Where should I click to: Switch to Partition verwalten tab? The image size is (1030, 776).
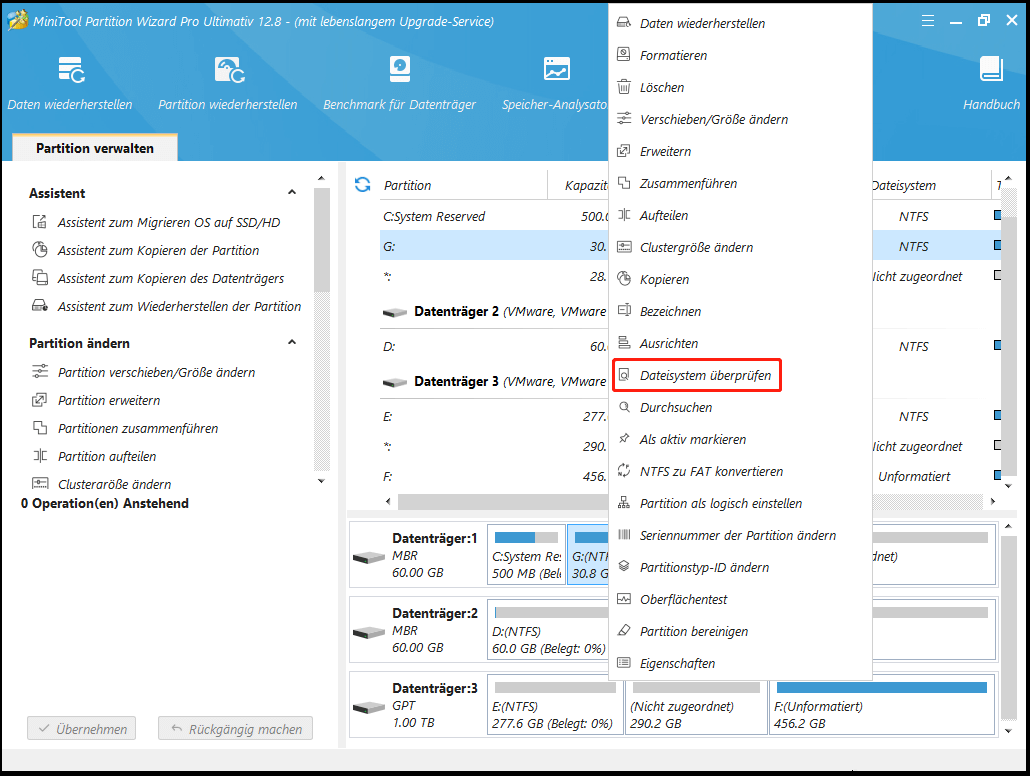(x=95, y=148)
